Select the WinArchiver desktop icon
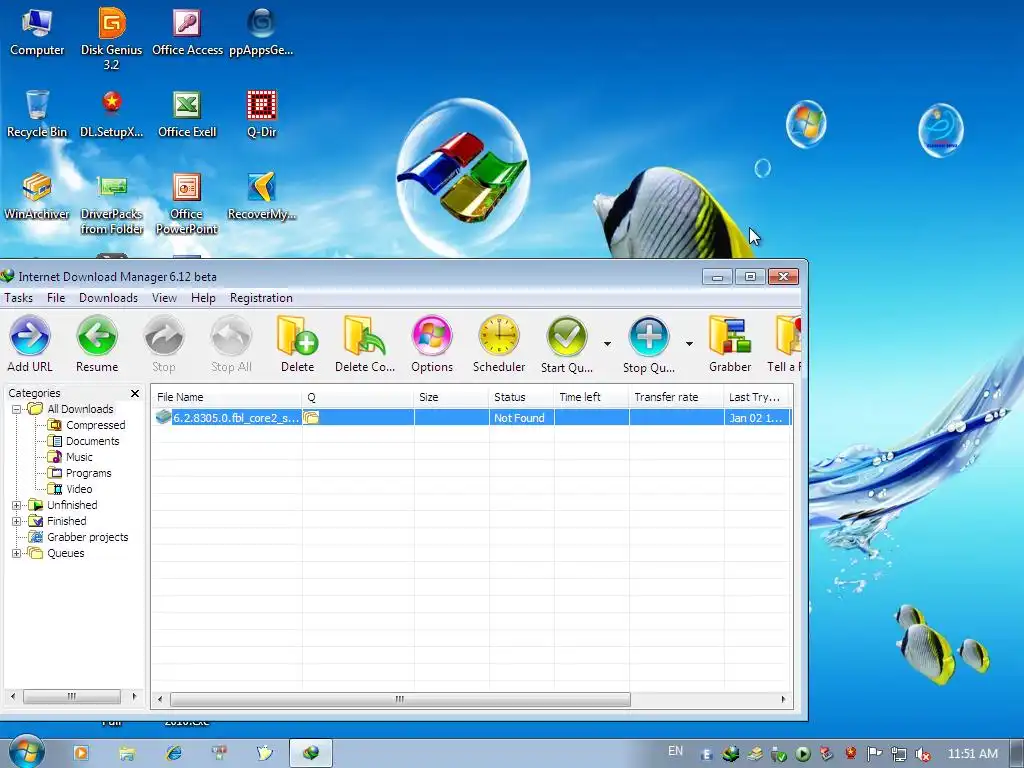Viewport: 1024px width, 768px height. click(37, 196)
